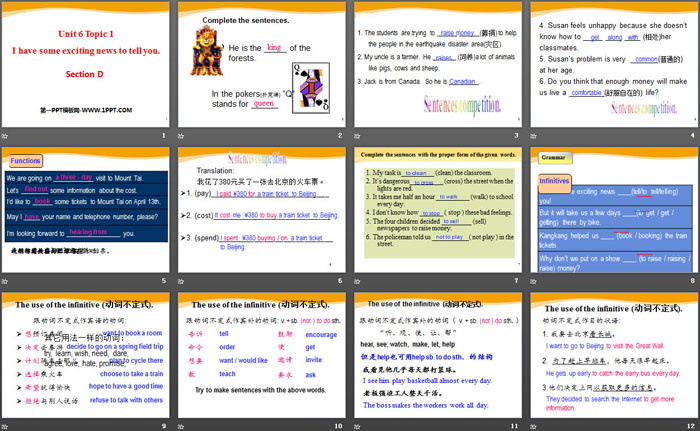This screenshot has height=431, width=700.
Task: Select slide 12 about visiting the Great Wall
Action: tap(614, 356)
